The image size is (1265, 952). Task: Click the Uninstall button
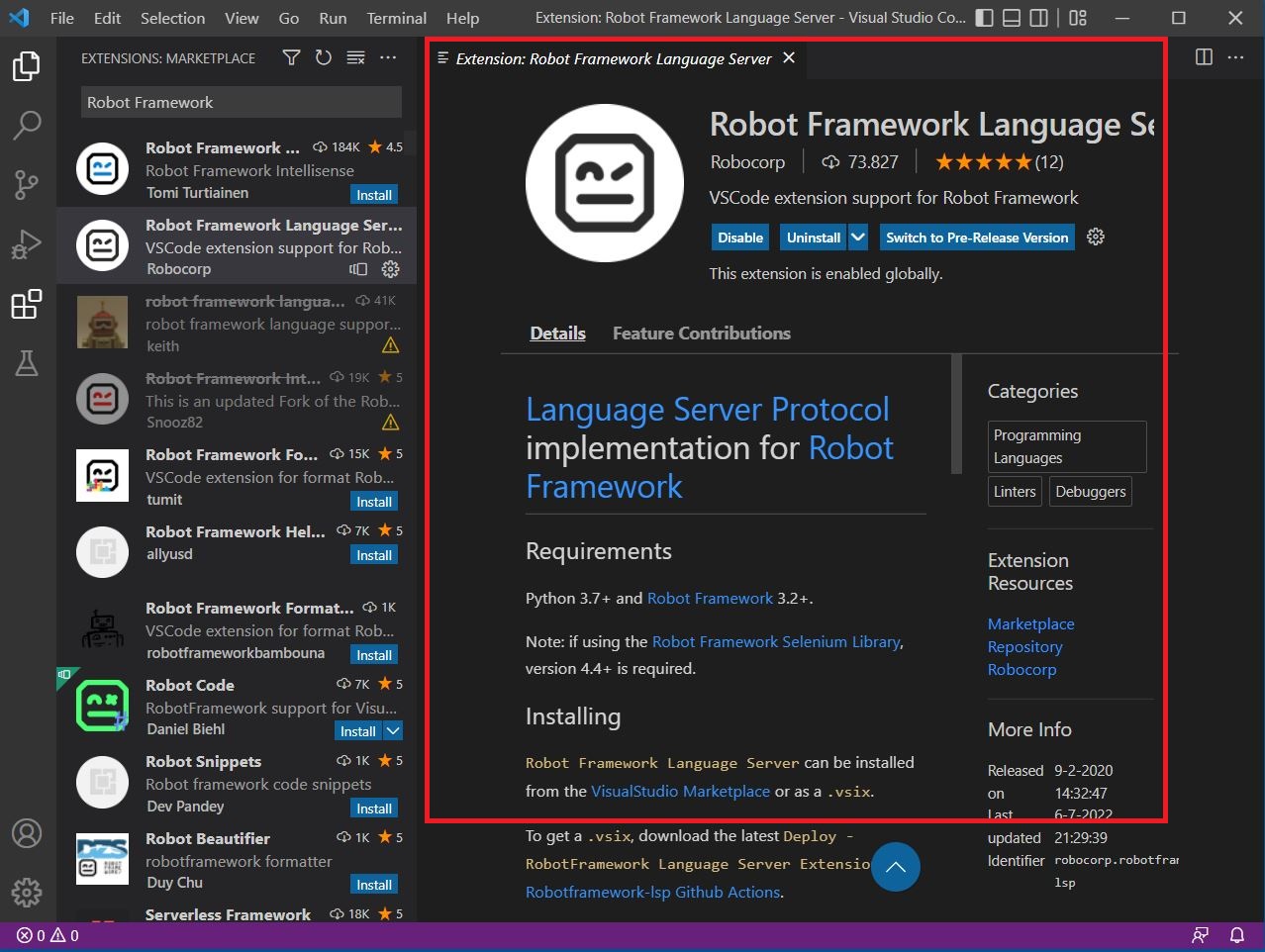tap(814, 238)
